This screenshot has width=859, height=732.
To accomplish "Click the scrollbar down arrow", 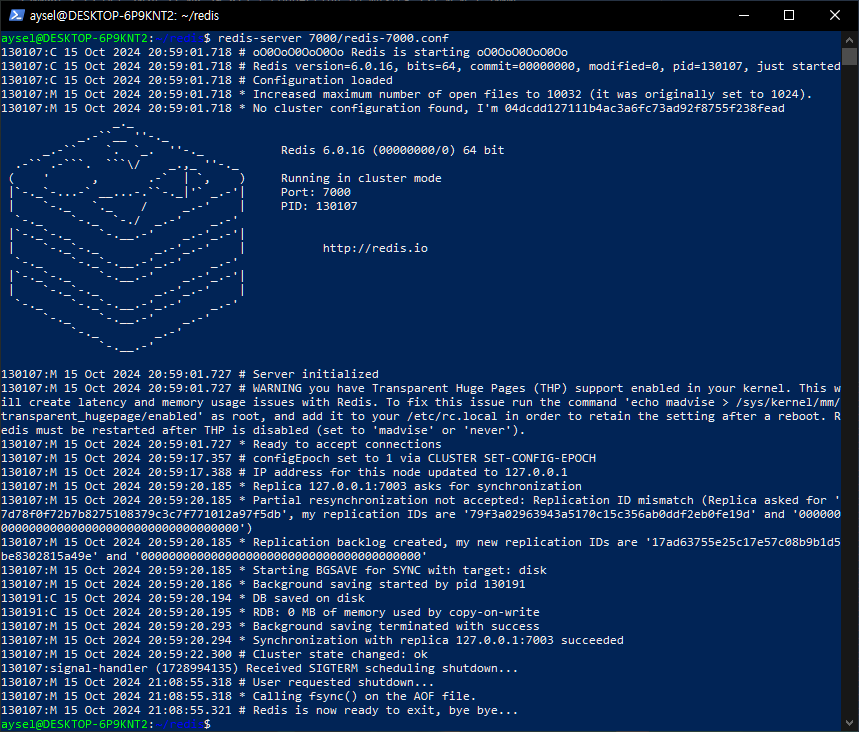I will pos(849,722).
